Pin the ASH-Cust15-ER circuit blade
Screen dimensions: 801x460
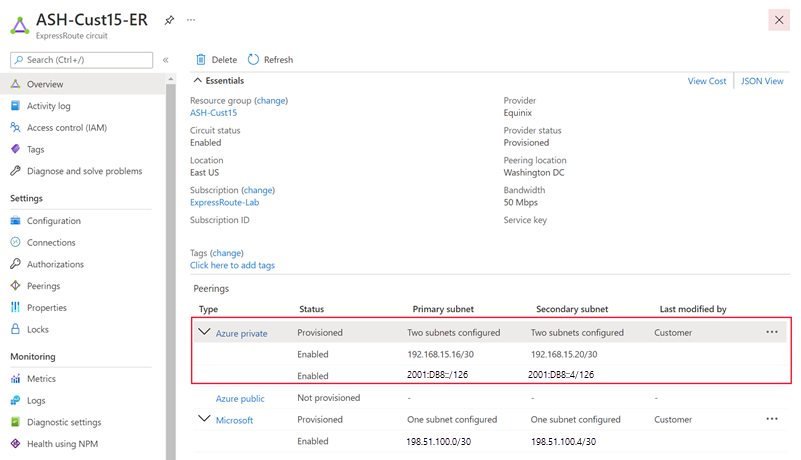tap(169, 20)
